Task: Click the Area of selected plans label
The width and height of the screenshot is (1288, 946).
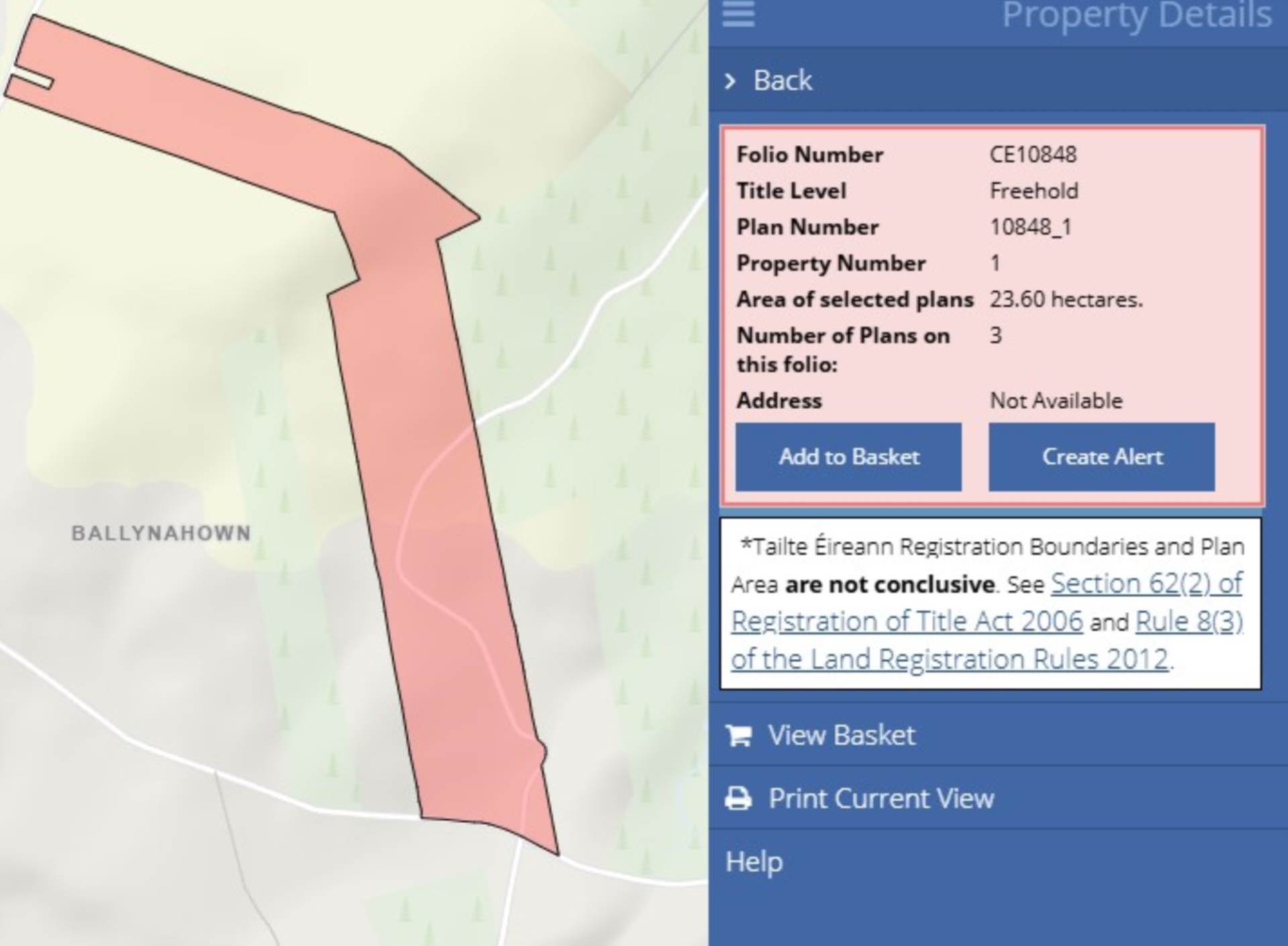Action: tap(855, 299)
